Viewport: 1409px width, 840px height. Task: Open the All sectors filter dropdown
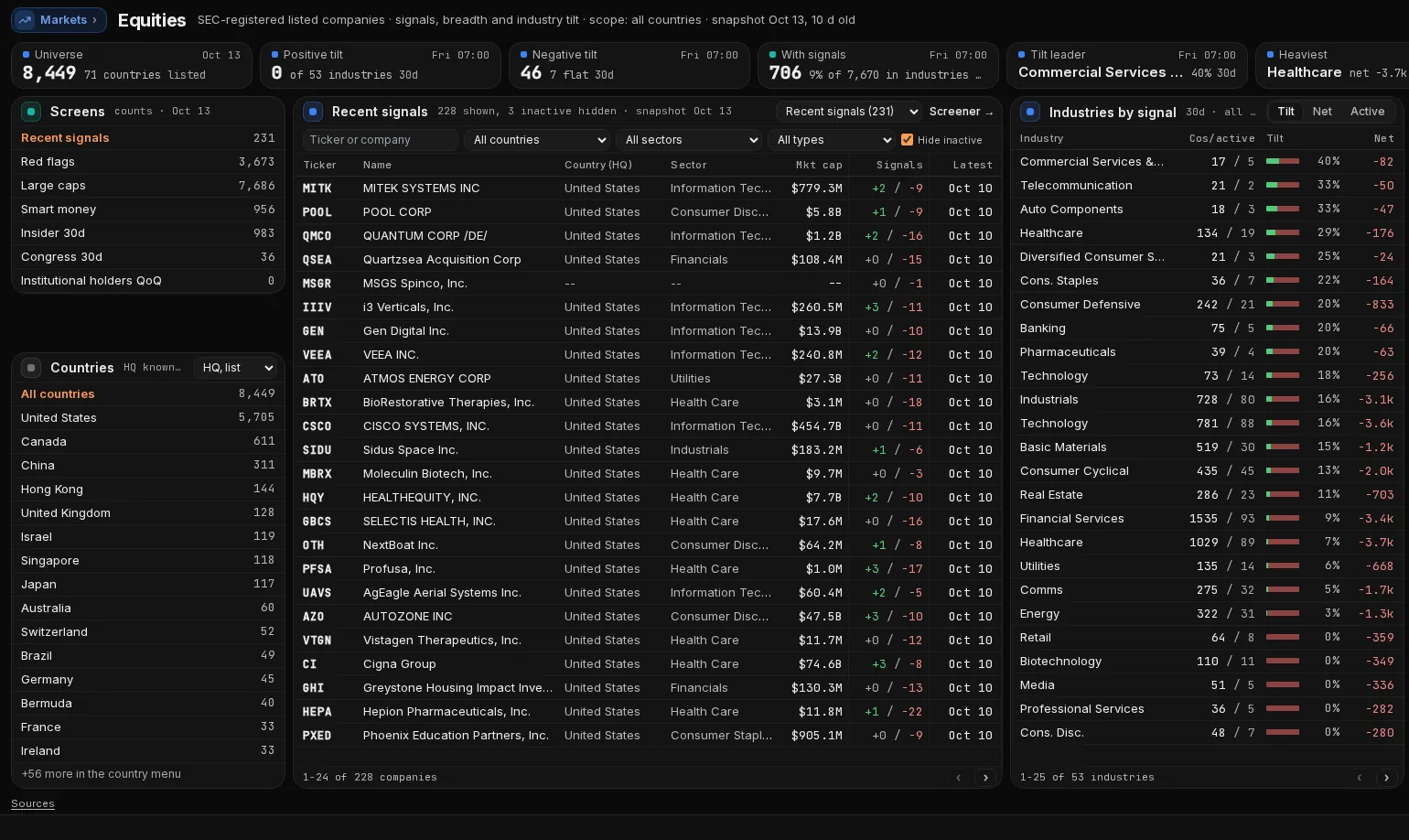(x=689, y=140)
